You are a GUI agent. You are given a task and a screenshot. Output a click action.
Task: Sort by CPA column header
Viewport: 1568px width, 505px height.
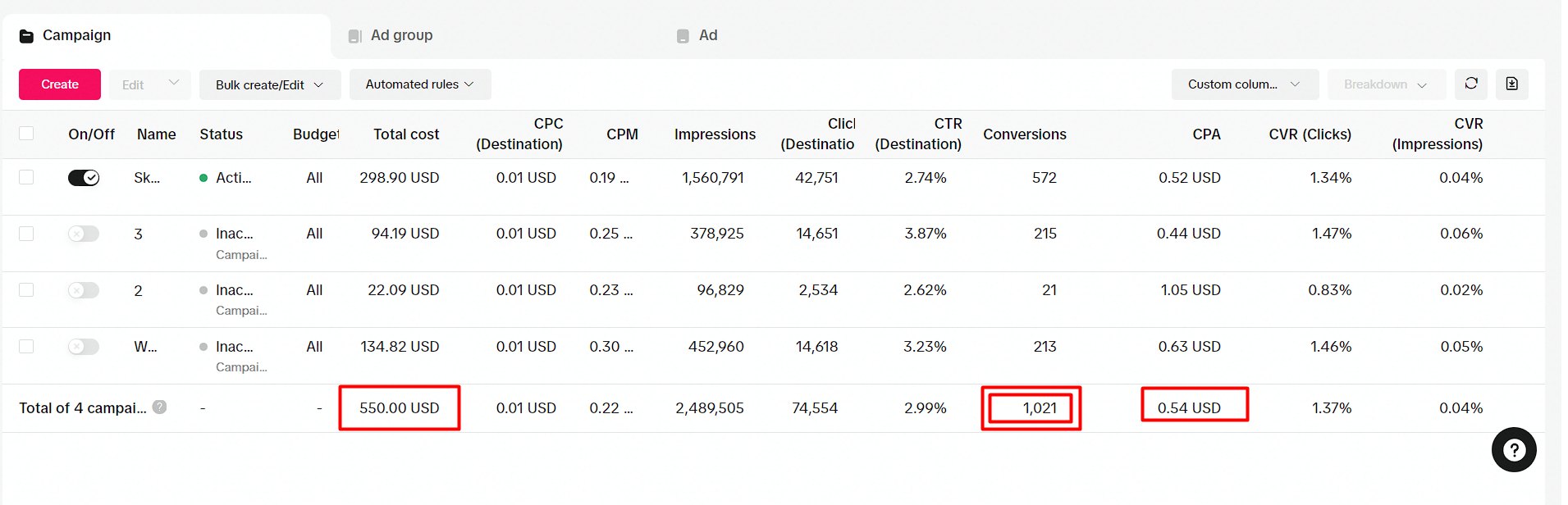click(1206, 134)
